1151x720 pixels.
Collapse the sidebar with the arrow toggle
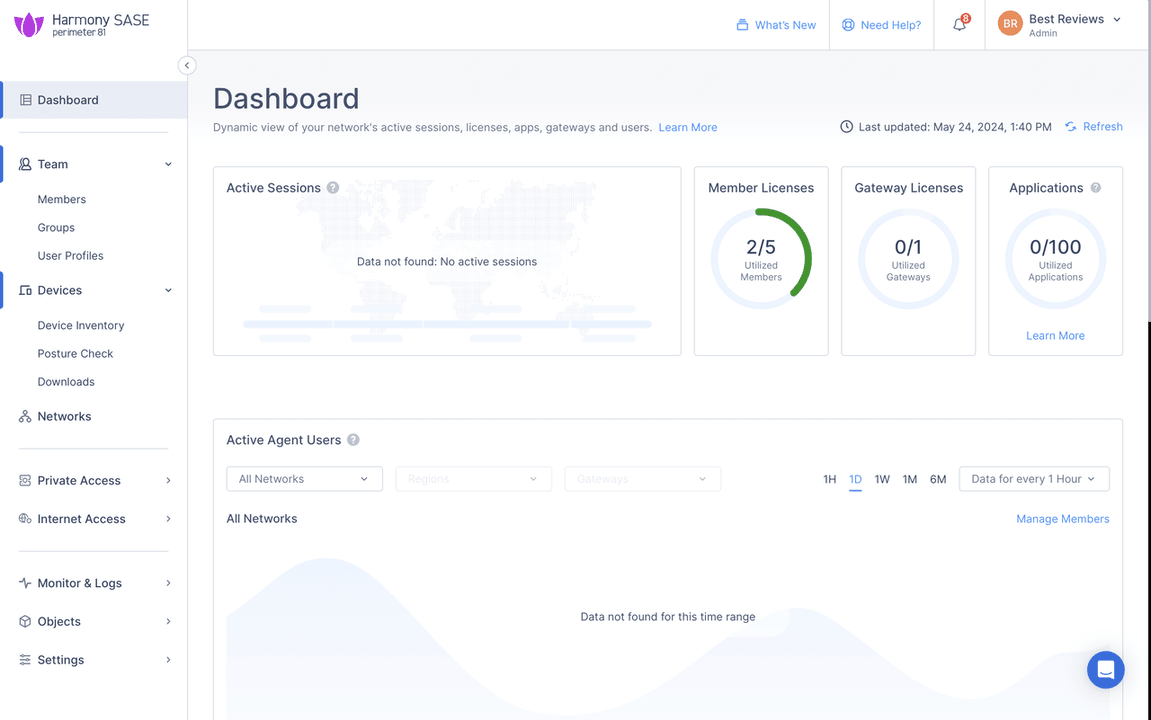pos(187,65)
